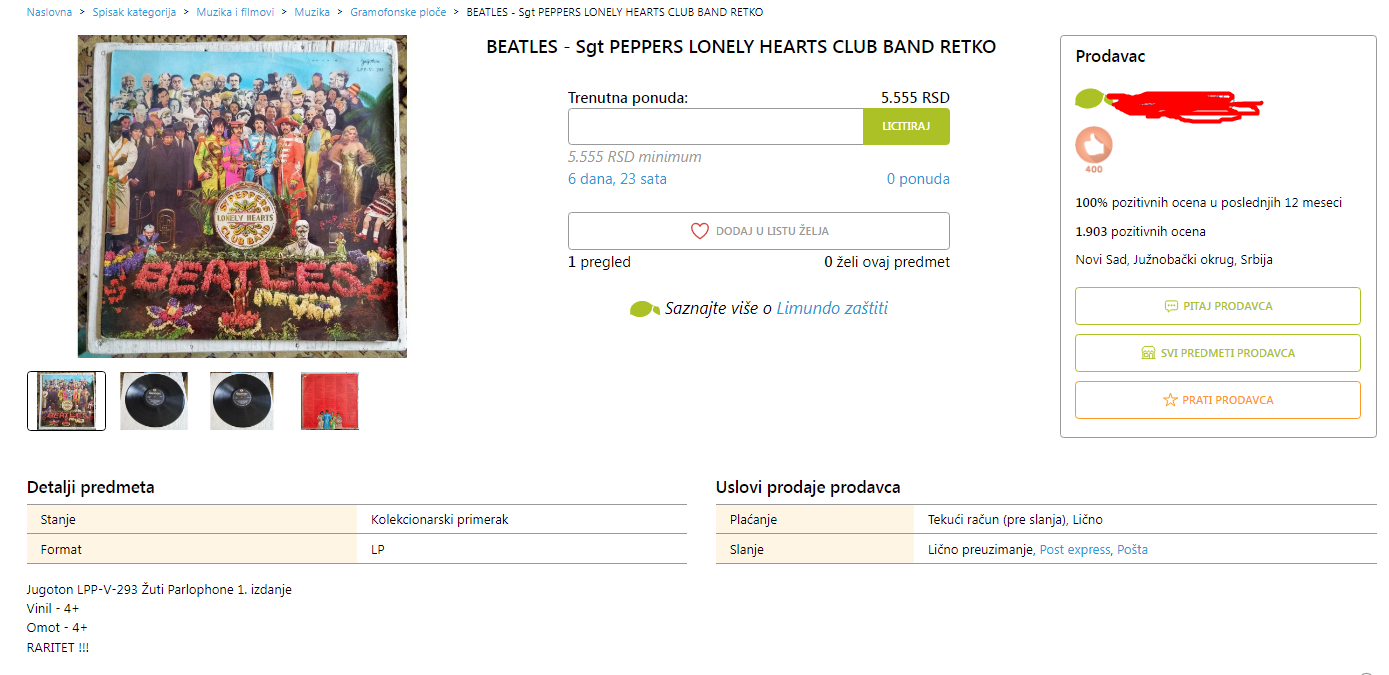Click the store icon in Svi predmeti prodavca
The height and width of the screenshot is (675, 1389).
1148,353
